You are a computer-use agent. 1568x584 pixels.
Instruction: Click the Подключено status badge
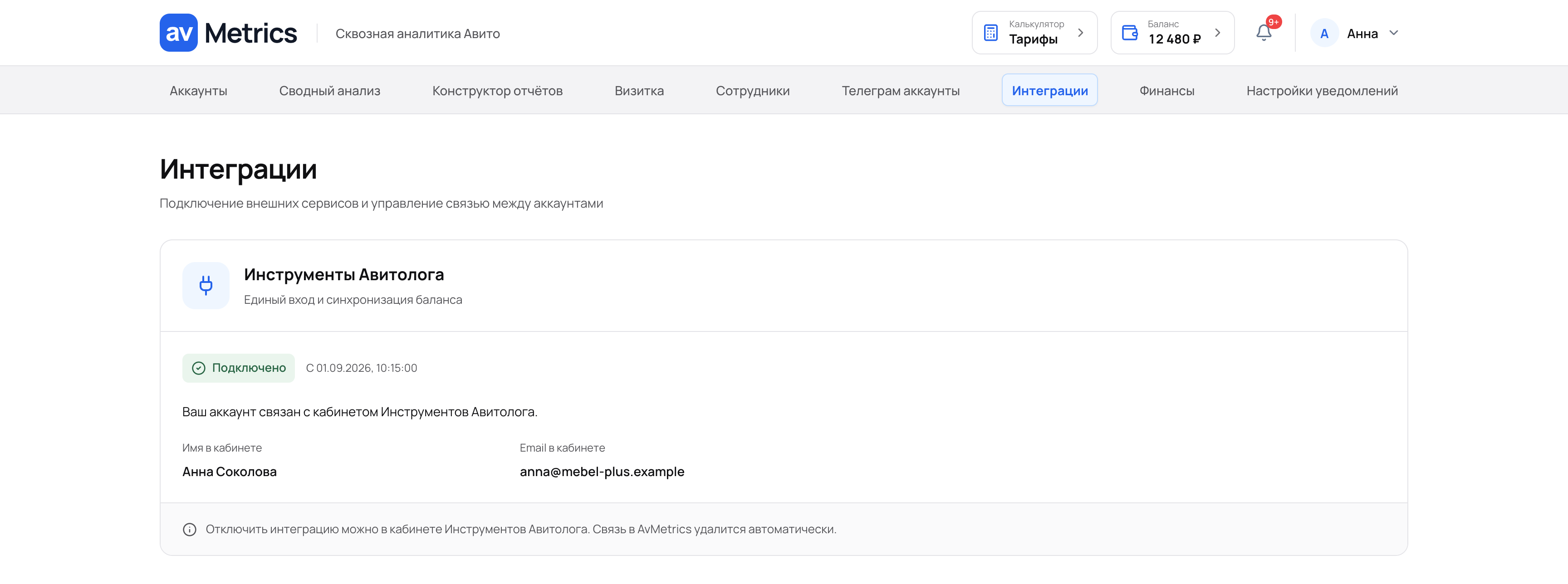point(239,368)
